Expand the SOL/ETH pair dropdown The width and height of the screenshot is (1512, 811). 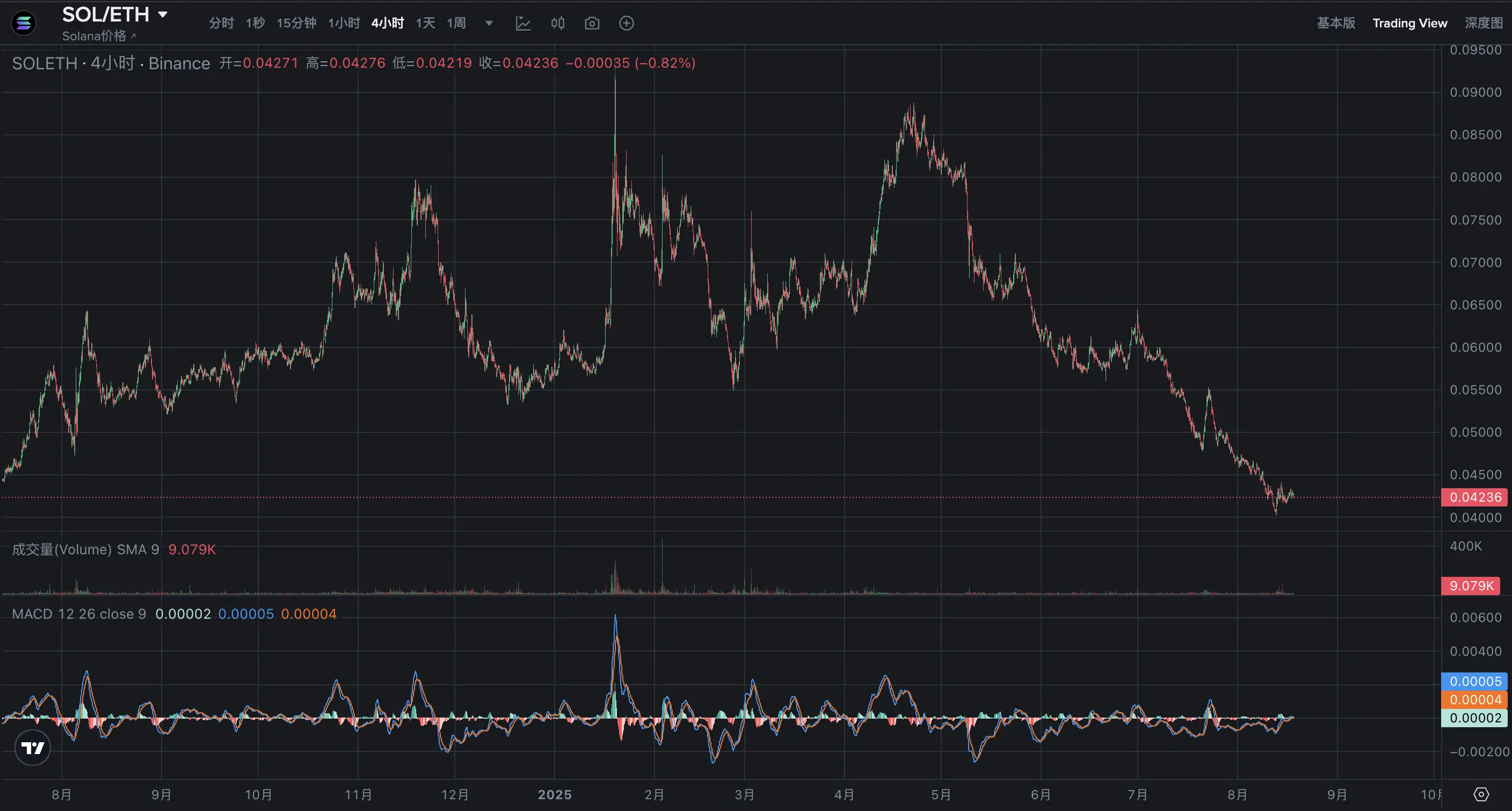pyautogui.click(x=163, y=14)
